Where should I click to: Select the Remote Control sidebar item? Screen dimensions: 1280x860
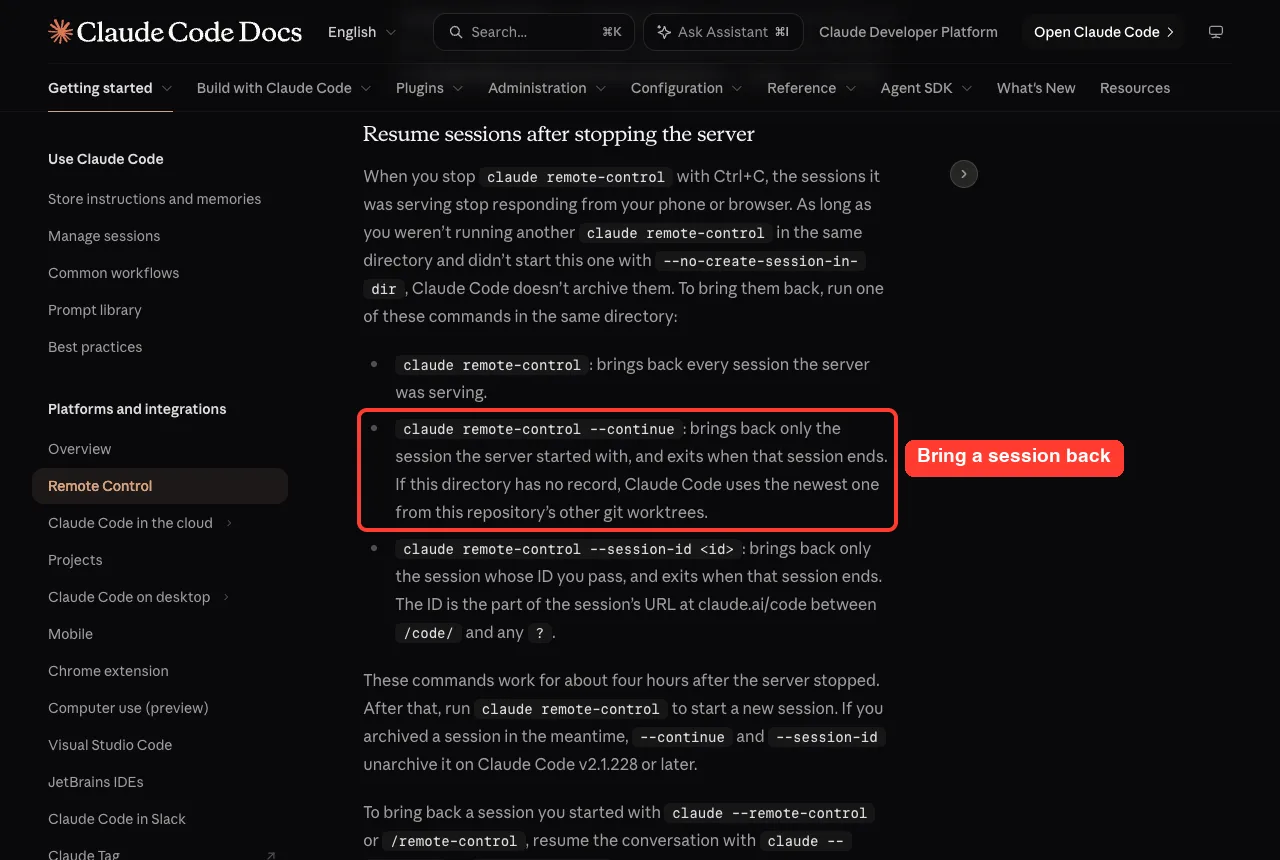pyautogui.click(x=160, y=486)
